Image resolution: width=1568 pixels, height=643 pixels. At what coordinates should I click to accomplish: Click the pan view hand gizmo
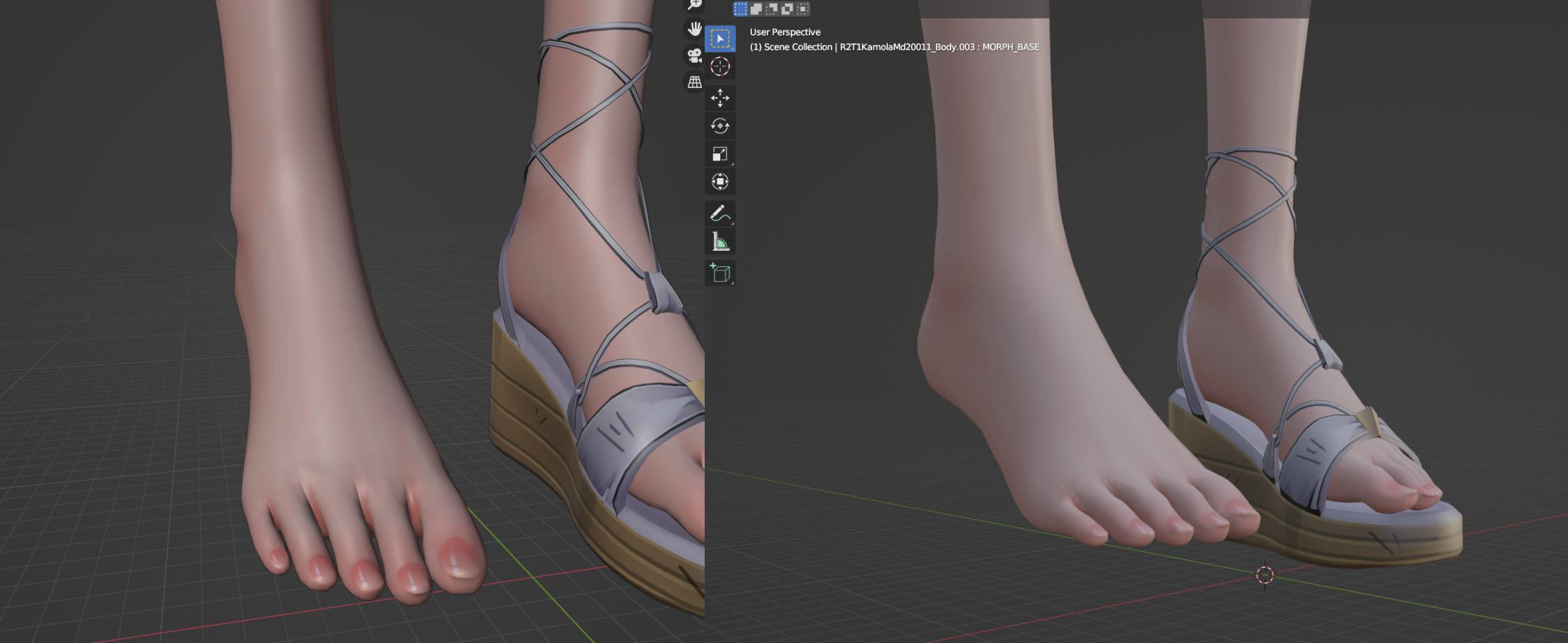[x=695, y=29]
